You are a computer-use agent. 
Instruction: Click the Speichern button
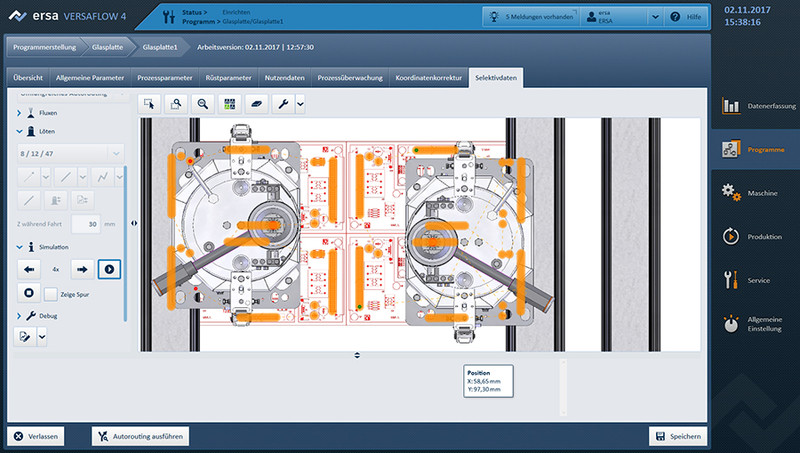click(x=678, y=436)
